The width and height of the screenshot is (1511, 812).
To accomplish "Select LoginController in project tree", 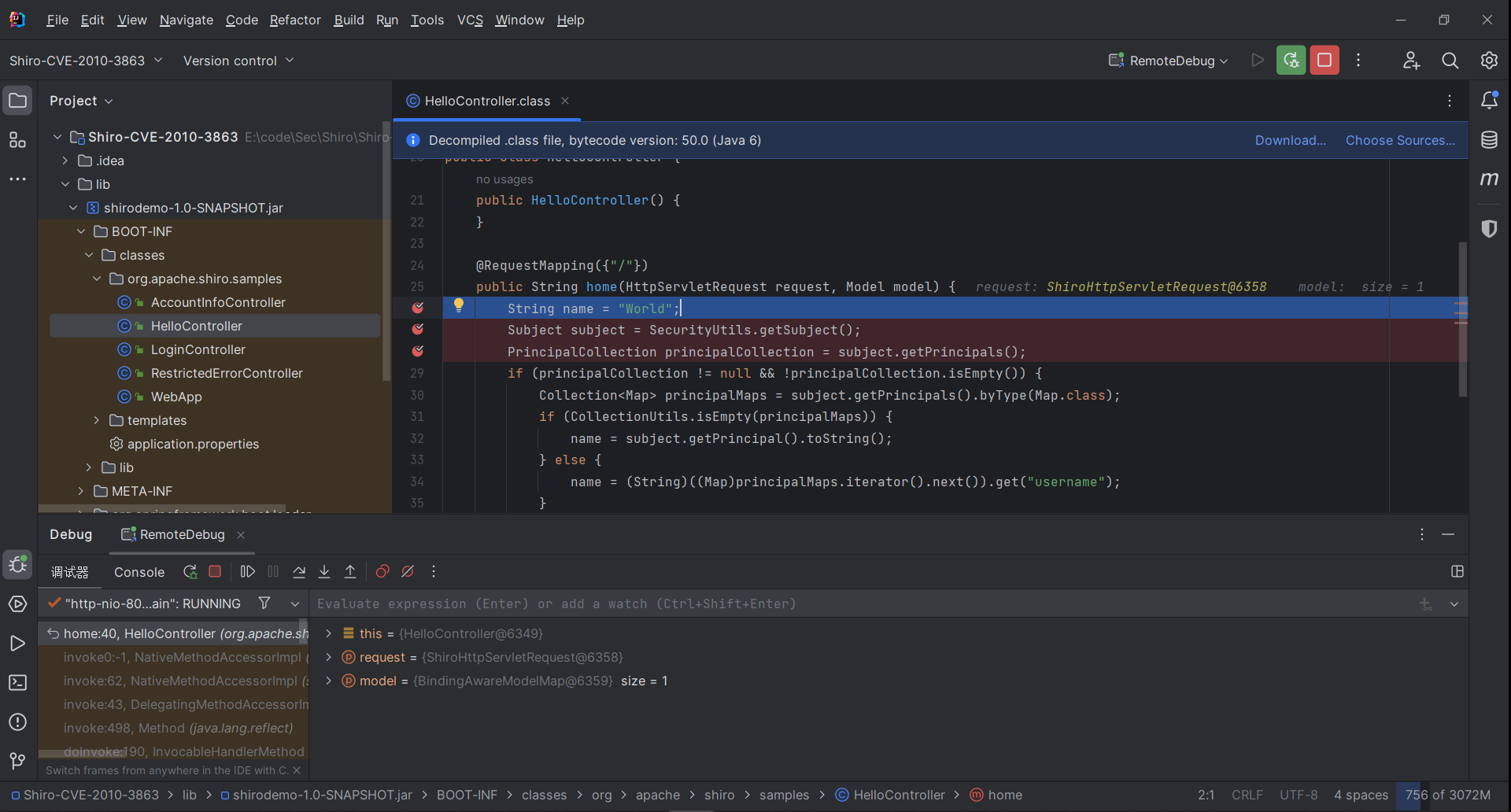I will click(198, 349).
